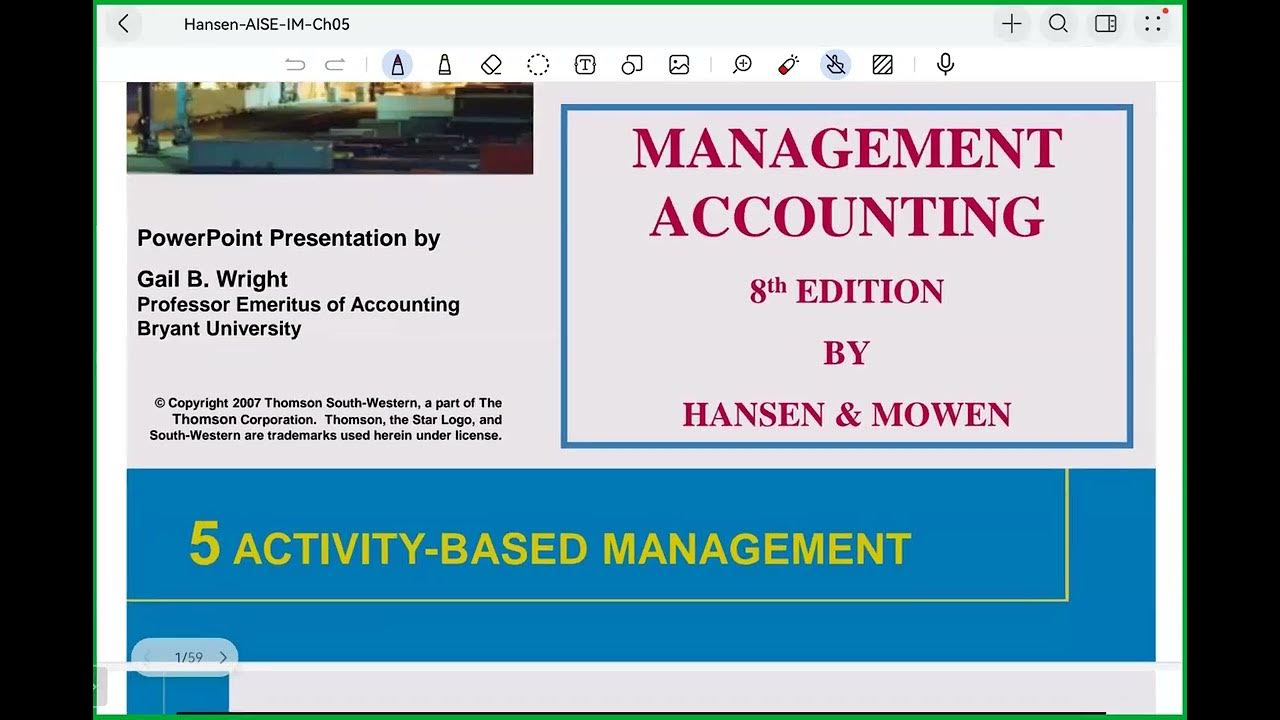The height and width of the screenshot is (720, 1280).
Task: Click the 8th EDITION text
Action: (x=847, y=290)
